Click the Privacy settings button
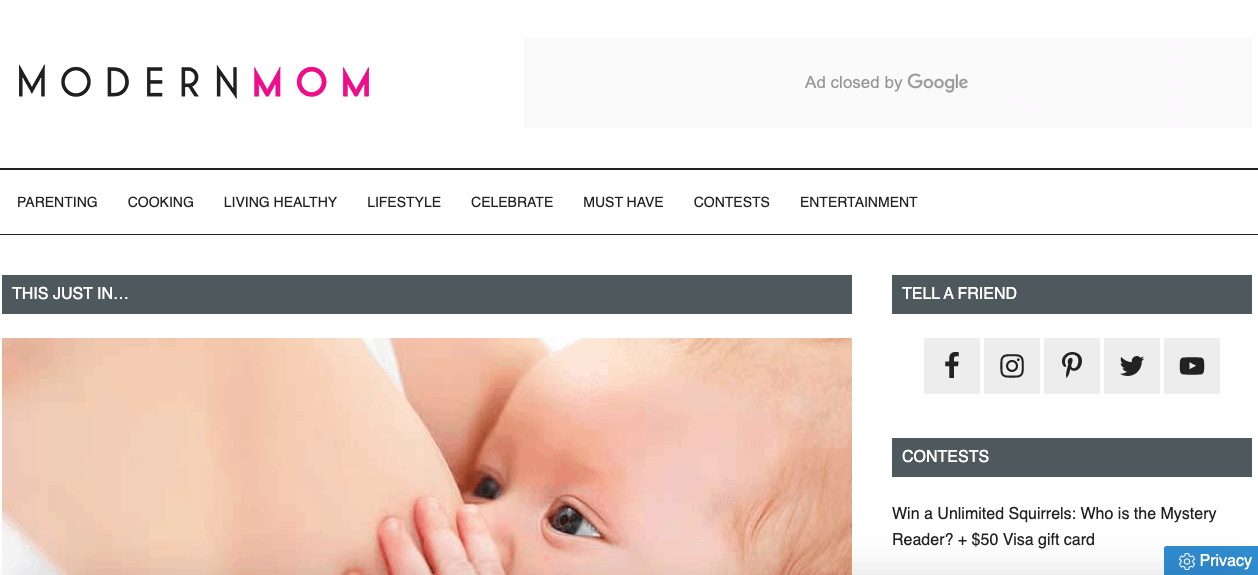The width and height of the screenshot is (1258, 575). click(1211, 561)
